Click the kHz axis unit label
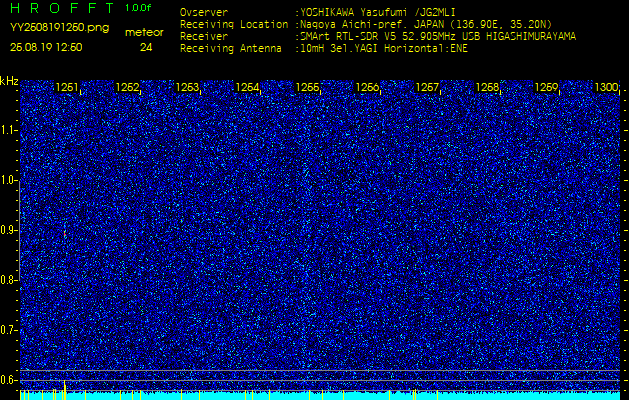Image resolution: width=629 pixels, height=400 pixels. pyautogui.click(x=9, y=81)
